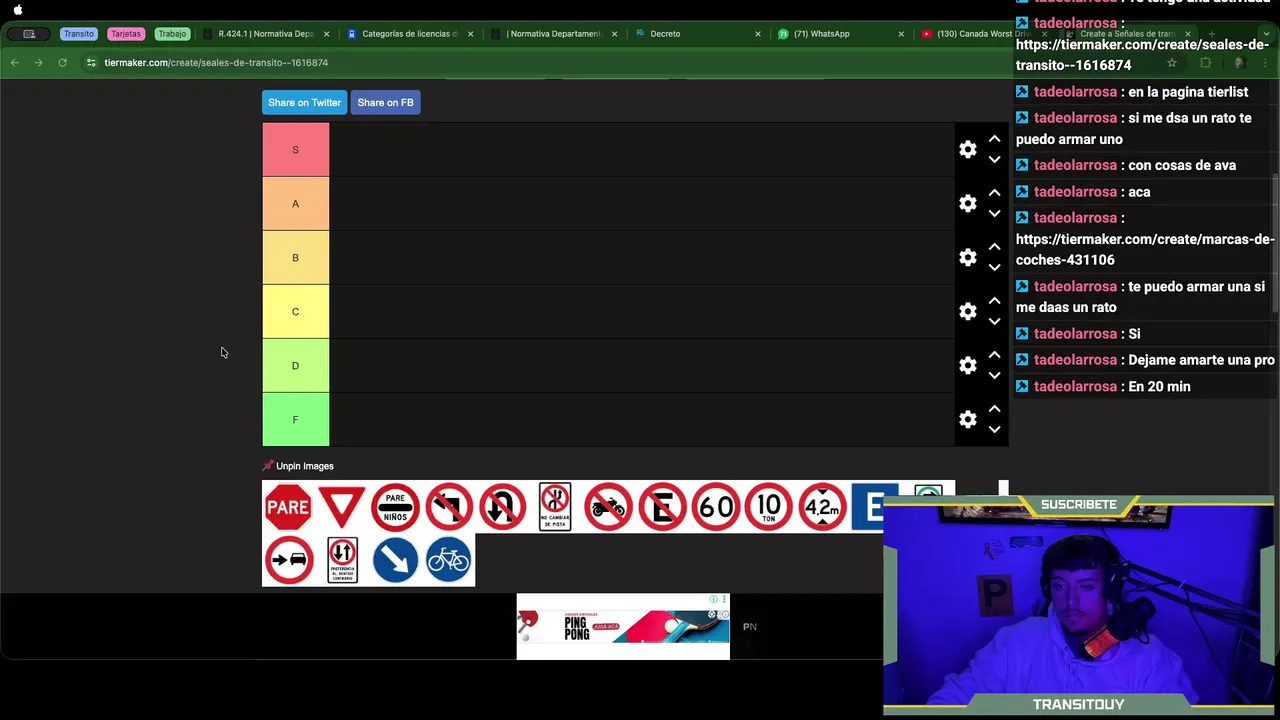Click the browser back arrow

tap(14, 63)
